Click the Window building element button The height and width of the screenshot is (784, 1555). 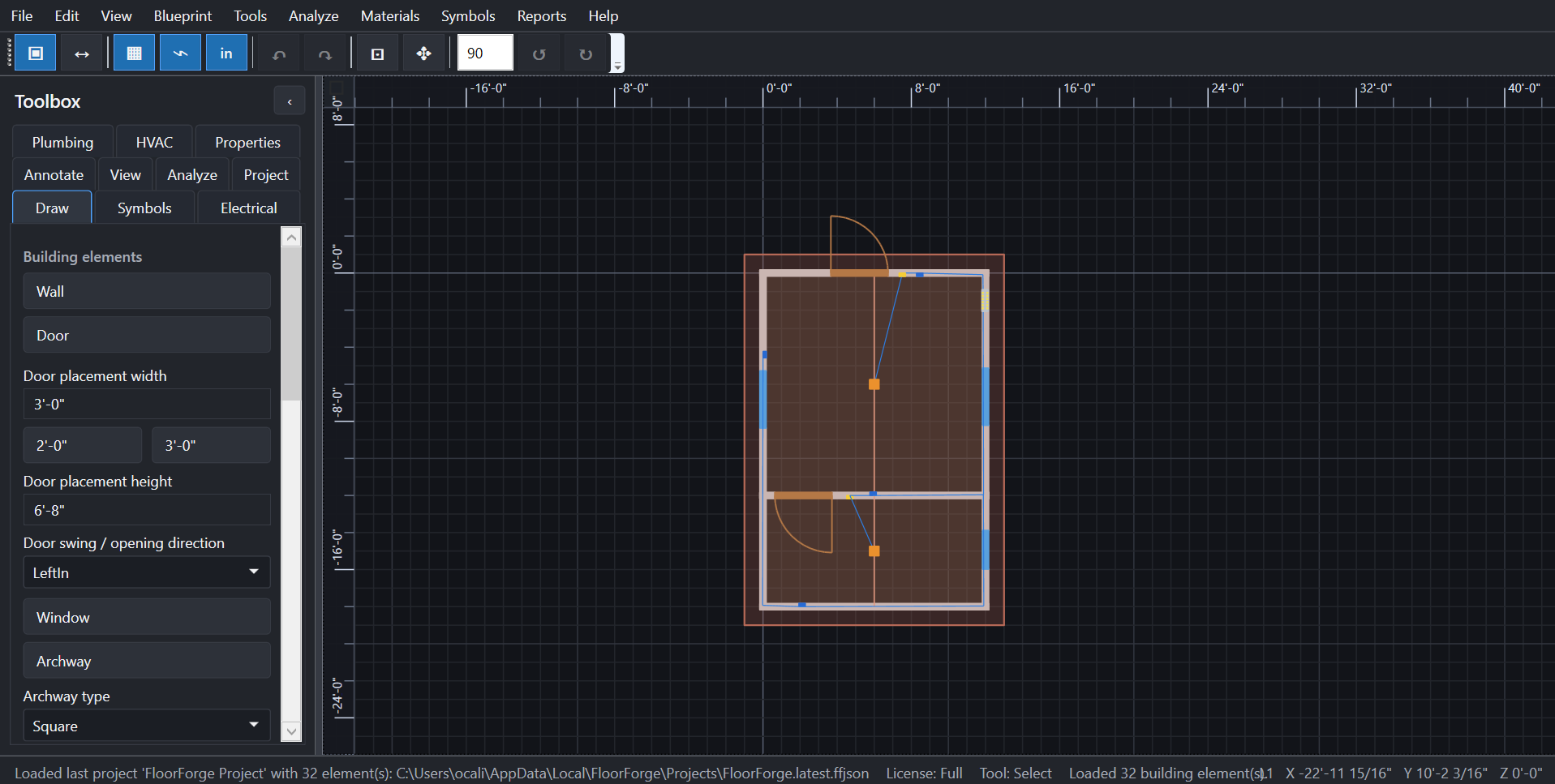click(x=147, y=617)
